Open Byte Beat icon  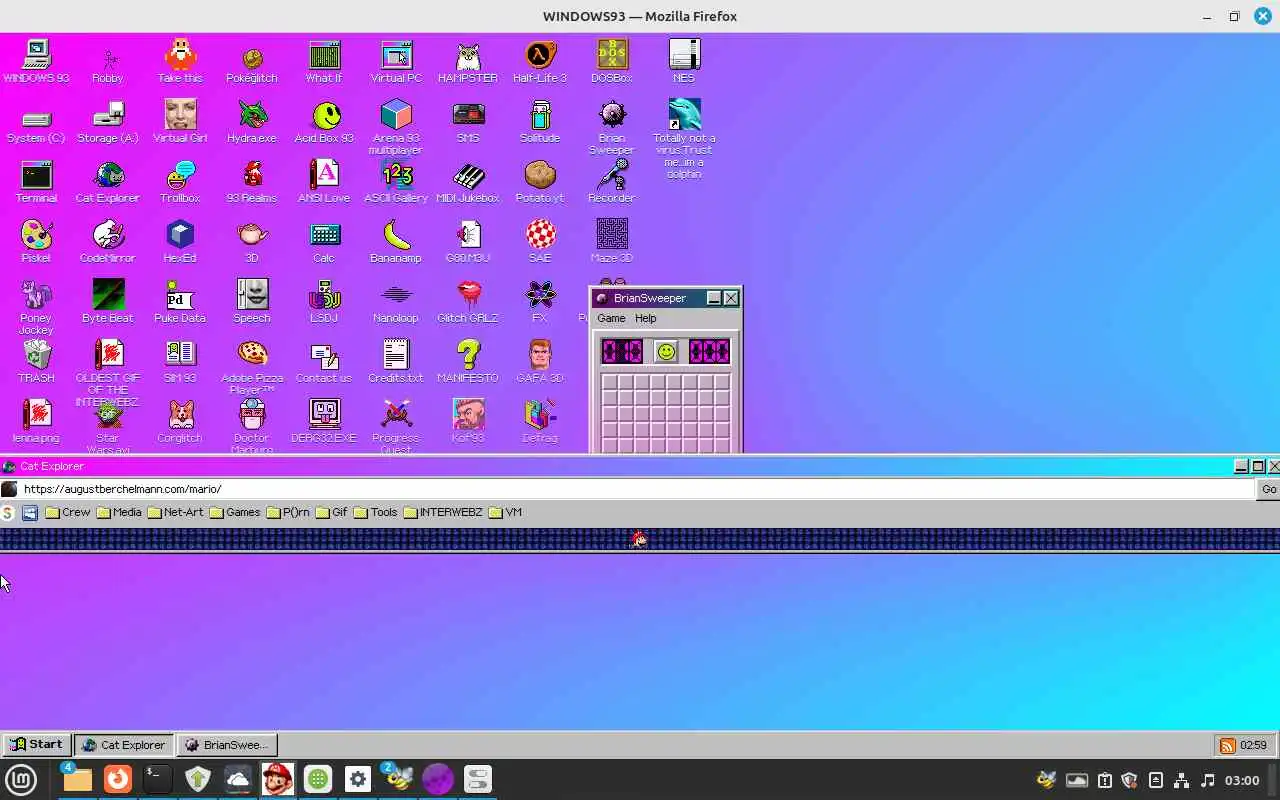108,302
